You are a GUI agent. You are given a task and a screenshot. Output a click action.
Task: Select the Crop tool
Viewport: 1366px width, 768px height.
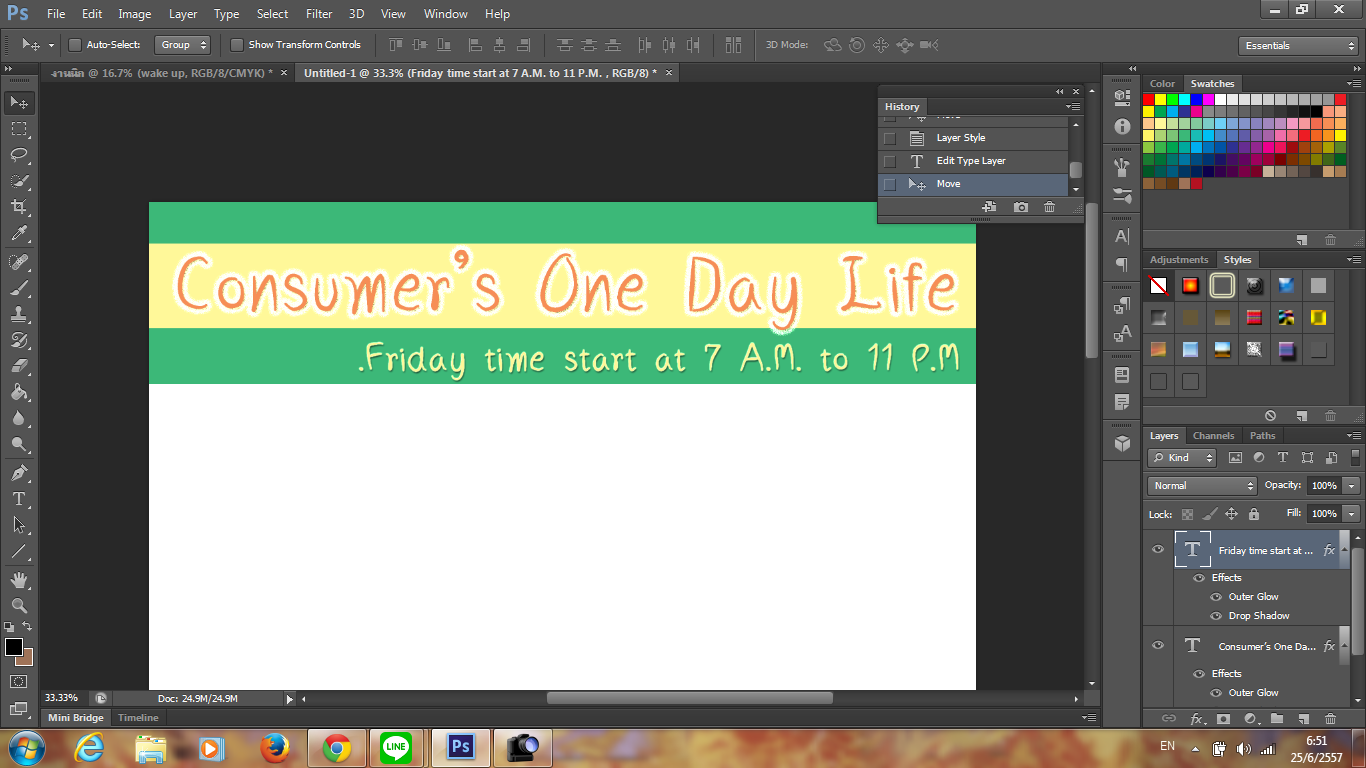[x=19, y=207]
